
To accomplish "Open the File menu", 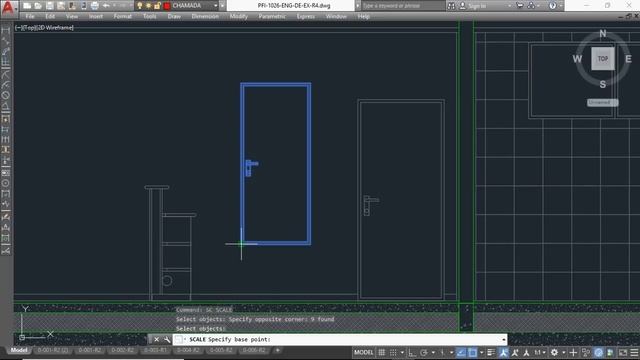I will [x=30, y=16].
